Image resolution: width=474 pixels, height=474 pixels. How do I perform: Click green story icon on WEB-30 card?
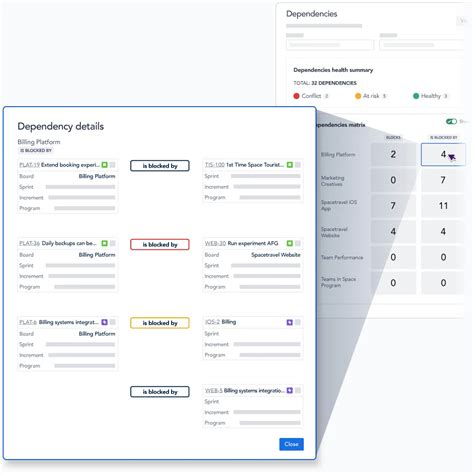click(290, 243)
